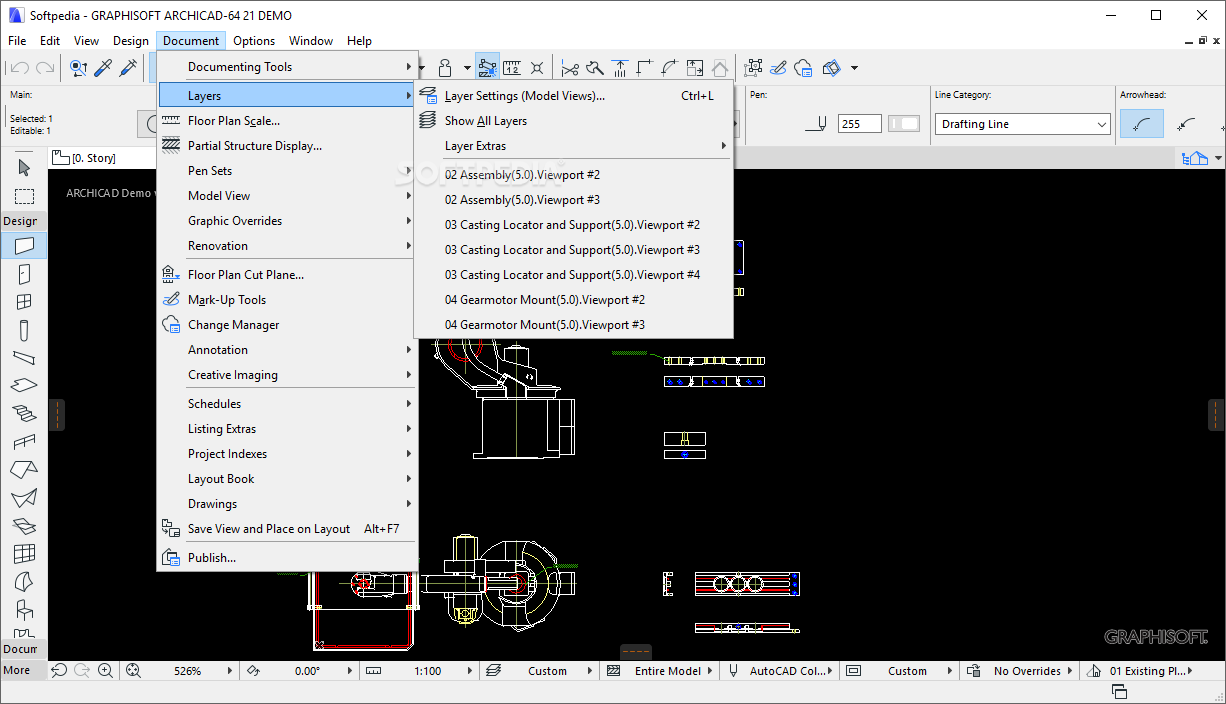
Task: Toggle the highlighted snap guides button
Action: coord(487,68)
